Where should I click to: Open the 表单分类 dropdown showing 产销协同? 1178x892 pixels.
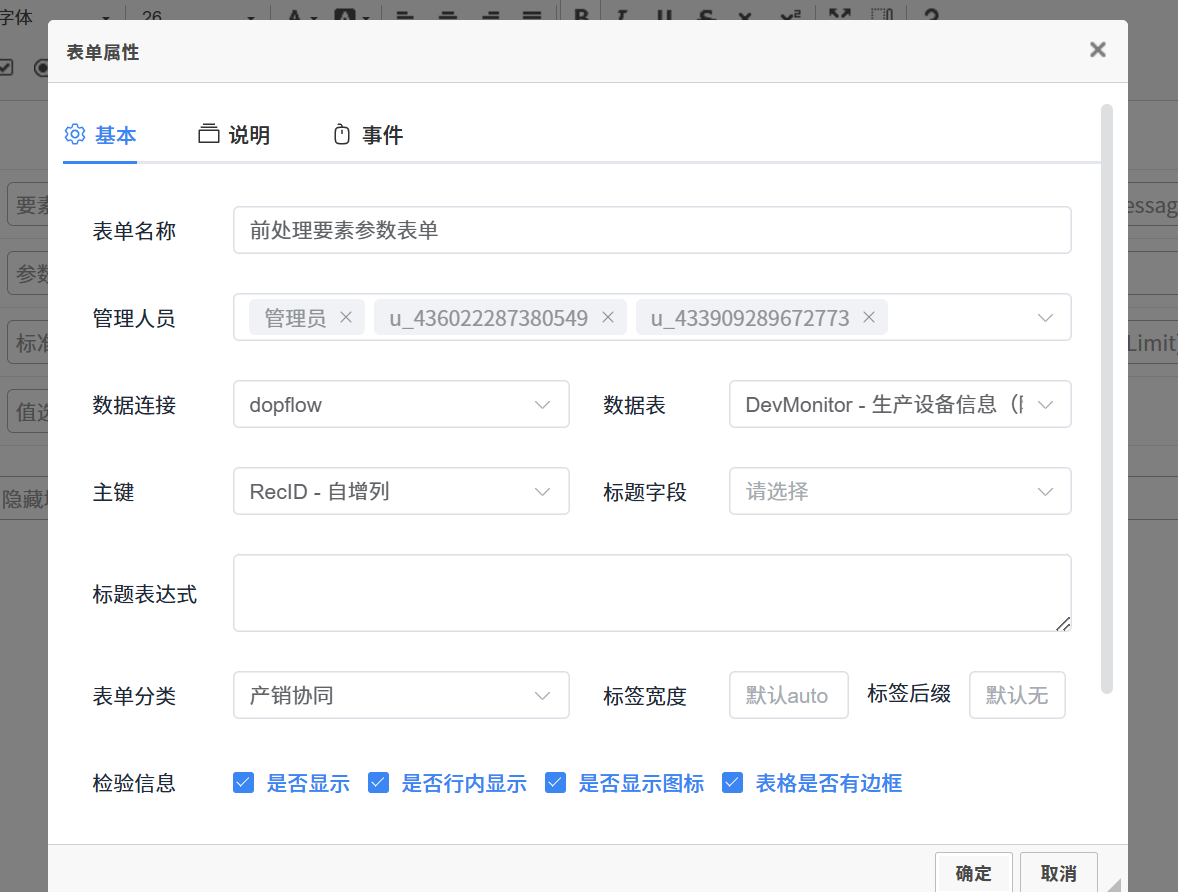click(401, 695)
